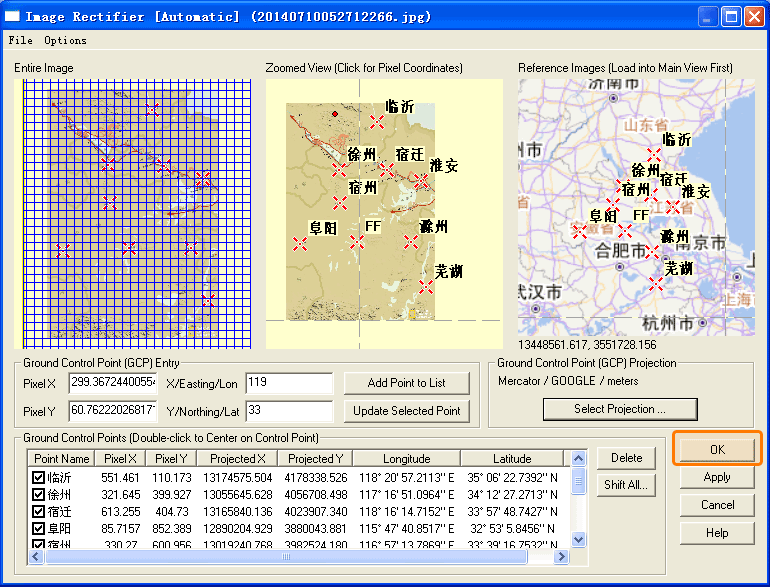This screenshot has width=770, height=587.
Task: Uncheck the 临沂 control point checkbox
Action: coord(38,477)
